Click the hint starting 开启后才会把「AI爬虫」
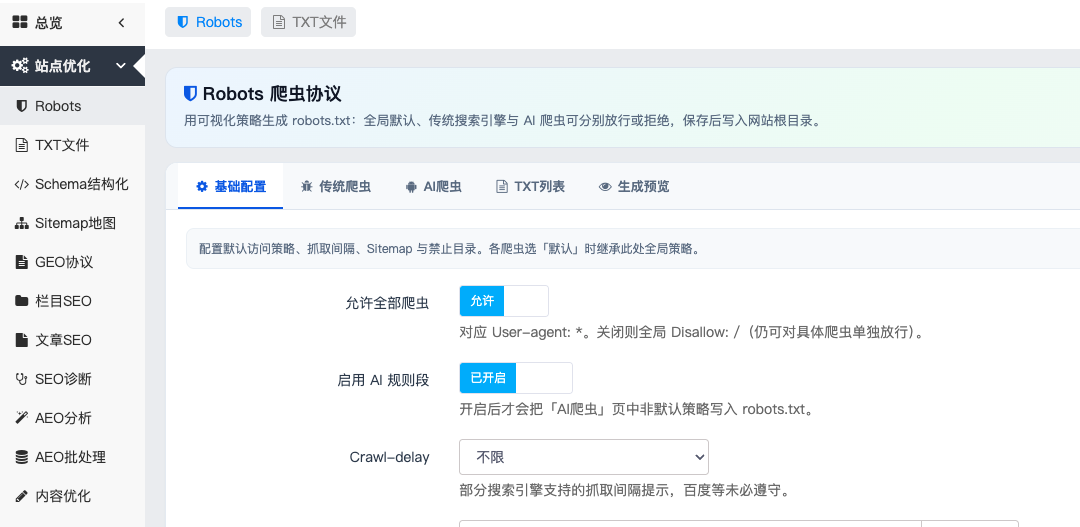Viewport: 1080px width, 527px height. [x=637, y=409]
